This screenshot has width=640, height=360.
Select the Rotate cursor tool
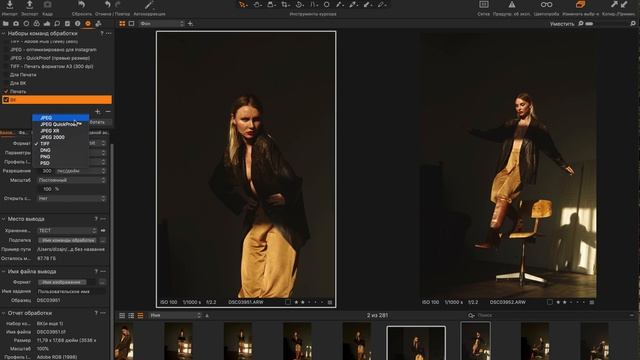pyautogui.click(x=300, y=4)
